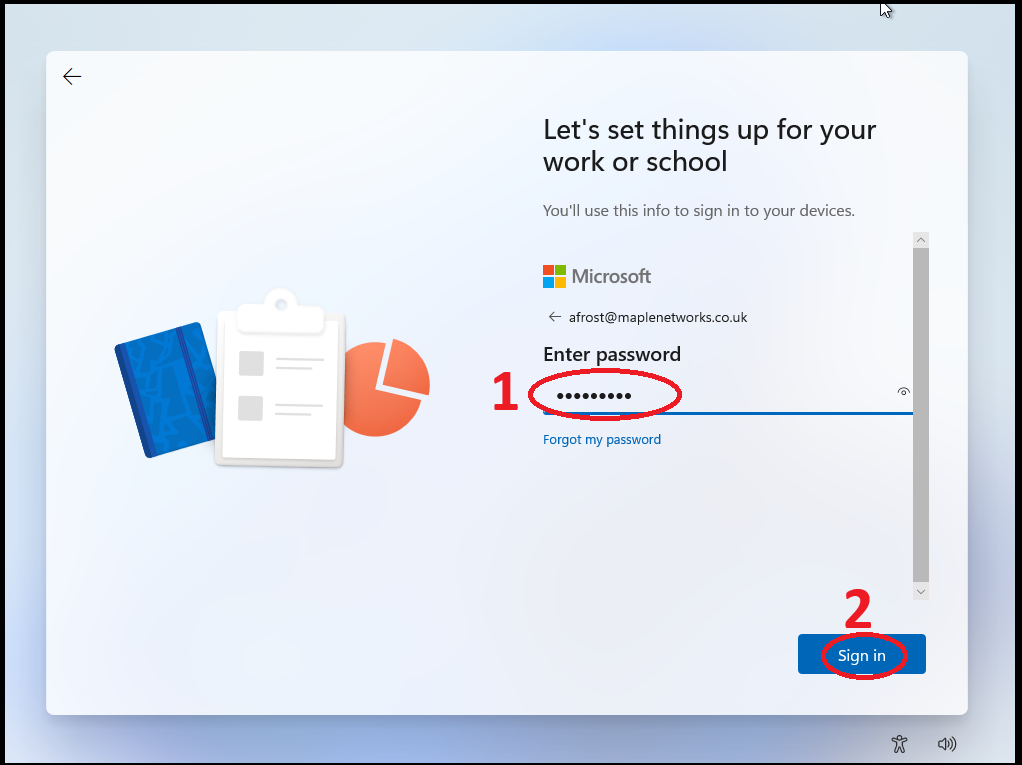Open the volume speaker icon
Image resolution: width=1022 pixels, height=765 pixels.
tap(946, 743)
